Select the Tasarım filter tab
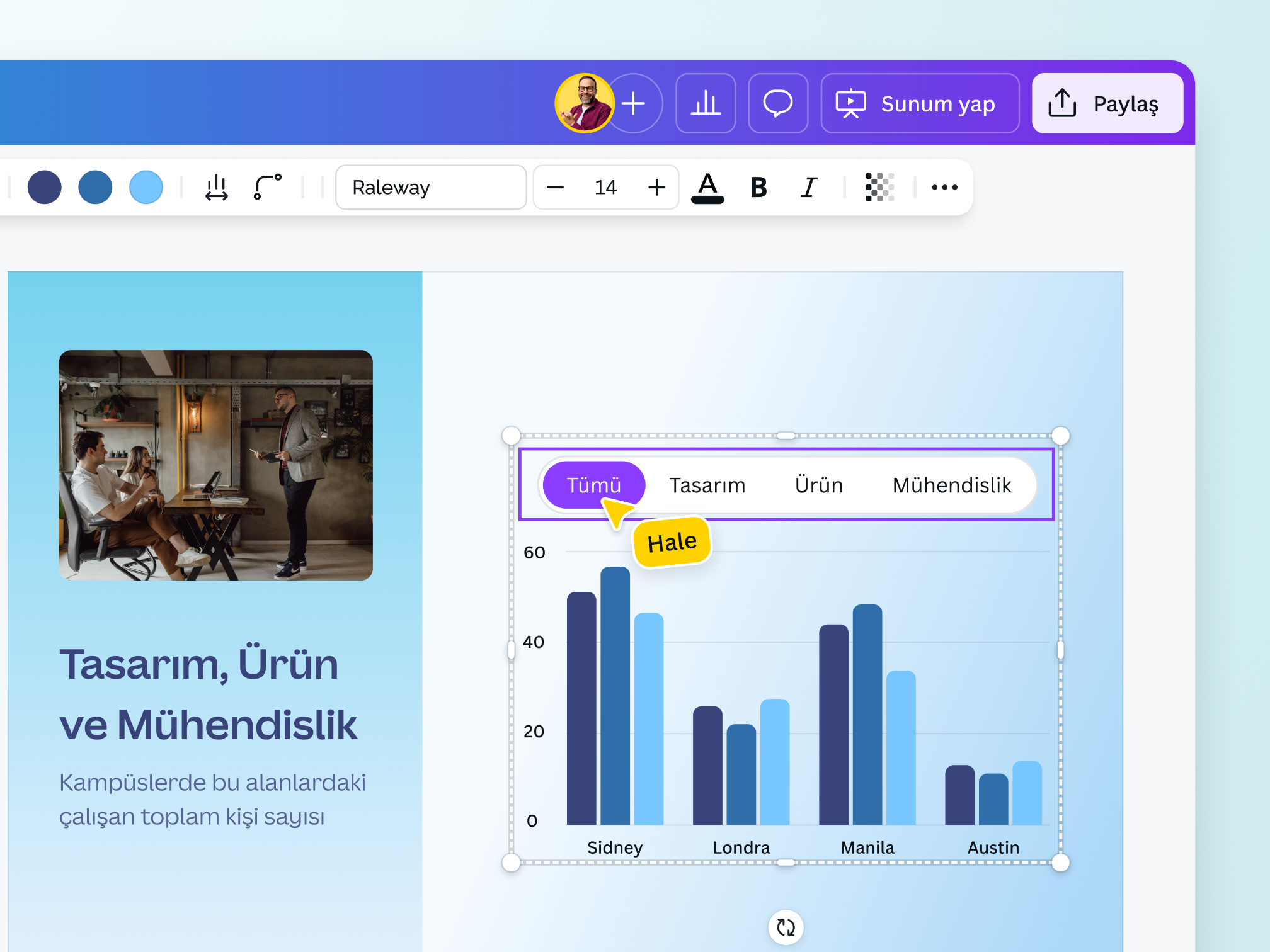 pos(707,485)
